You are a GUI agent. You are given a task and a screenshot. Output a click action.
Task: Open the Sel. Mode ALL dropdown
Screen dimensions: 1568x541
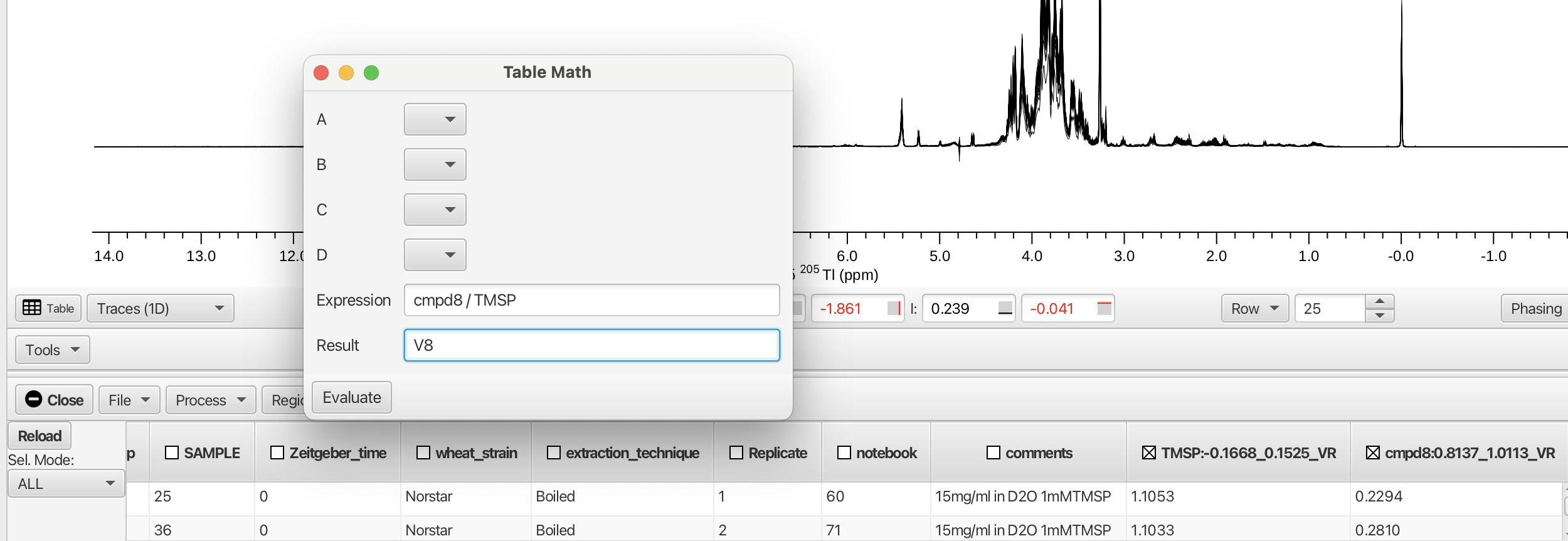click(66, 484)
